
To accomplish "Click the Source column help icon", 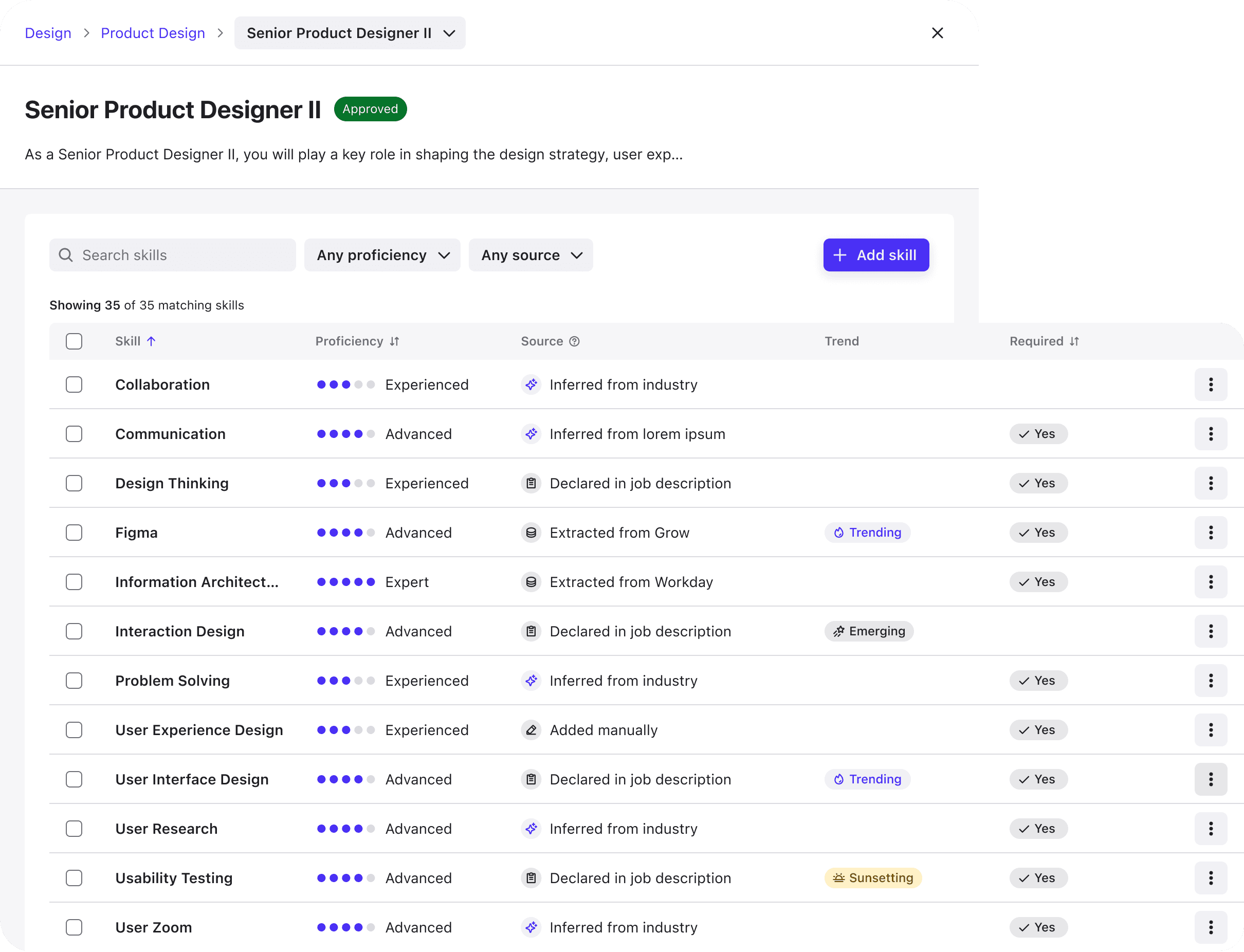I will coord(574,341).
